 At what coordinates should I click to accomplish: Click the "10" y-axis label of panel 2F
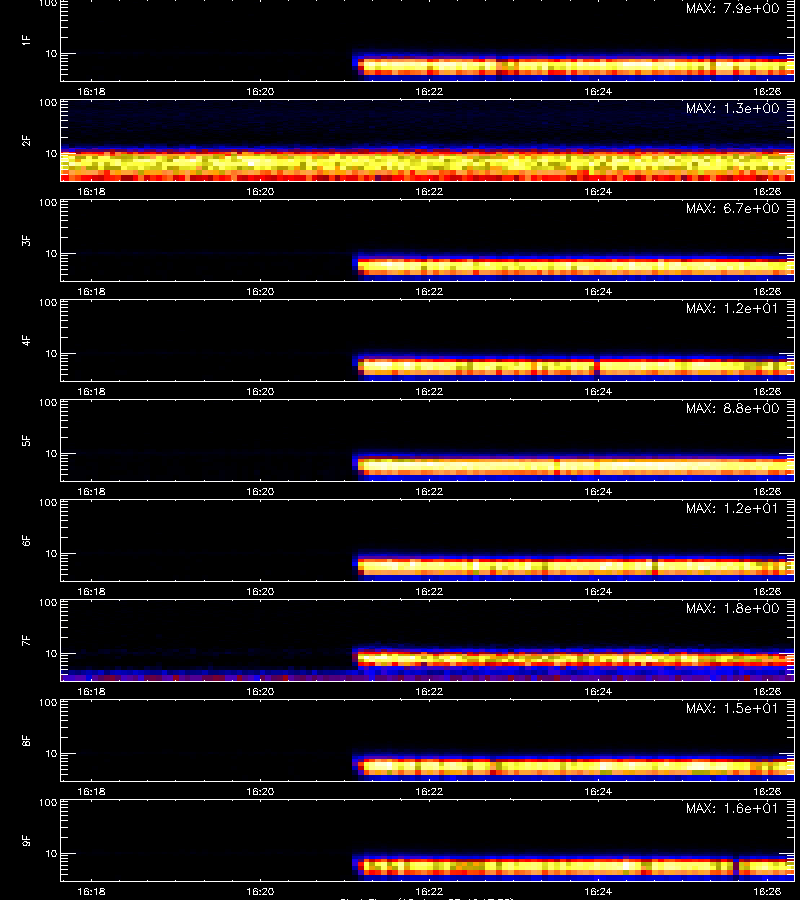point(51,153)
